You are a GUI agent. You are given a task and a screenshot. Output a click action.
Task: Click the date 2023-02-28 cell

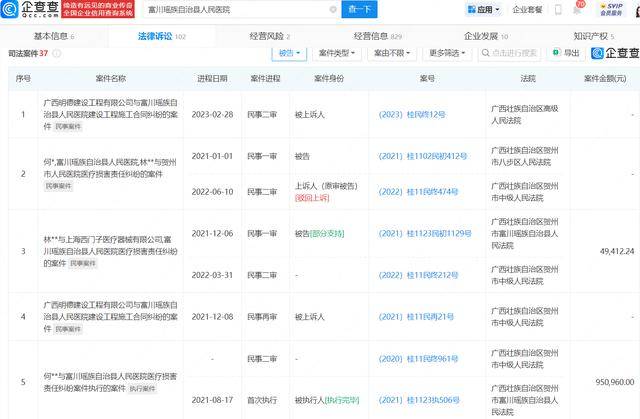212,115
